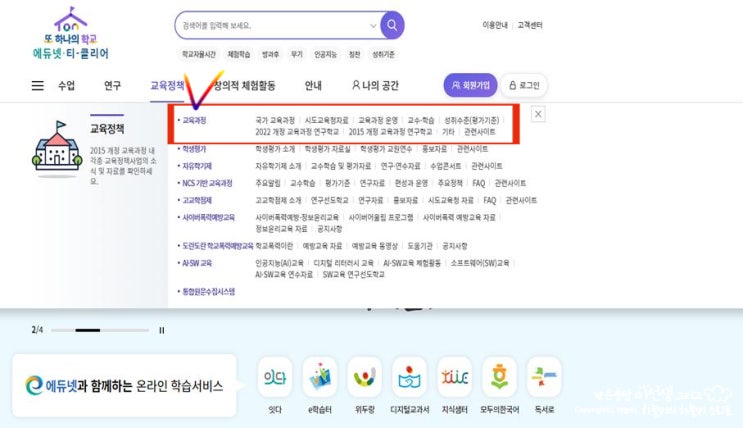Open the 예방교육 동영상 link

pos(374,246)
